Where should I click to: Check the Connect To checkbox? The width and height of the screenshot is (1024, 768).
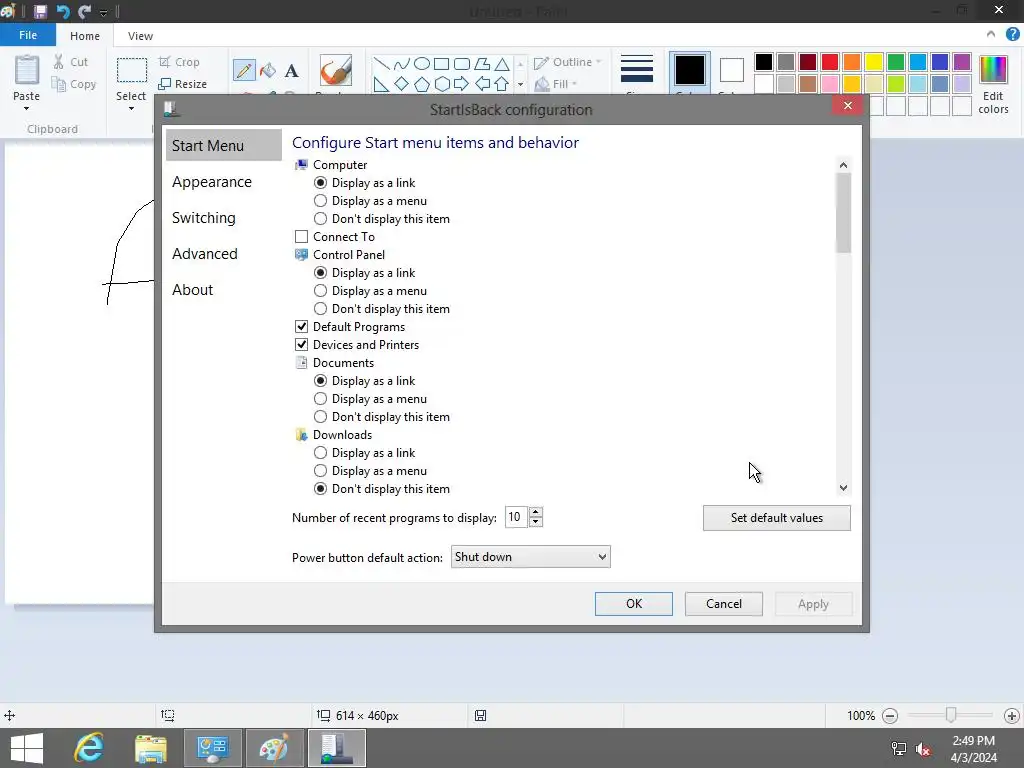[301, 236]
